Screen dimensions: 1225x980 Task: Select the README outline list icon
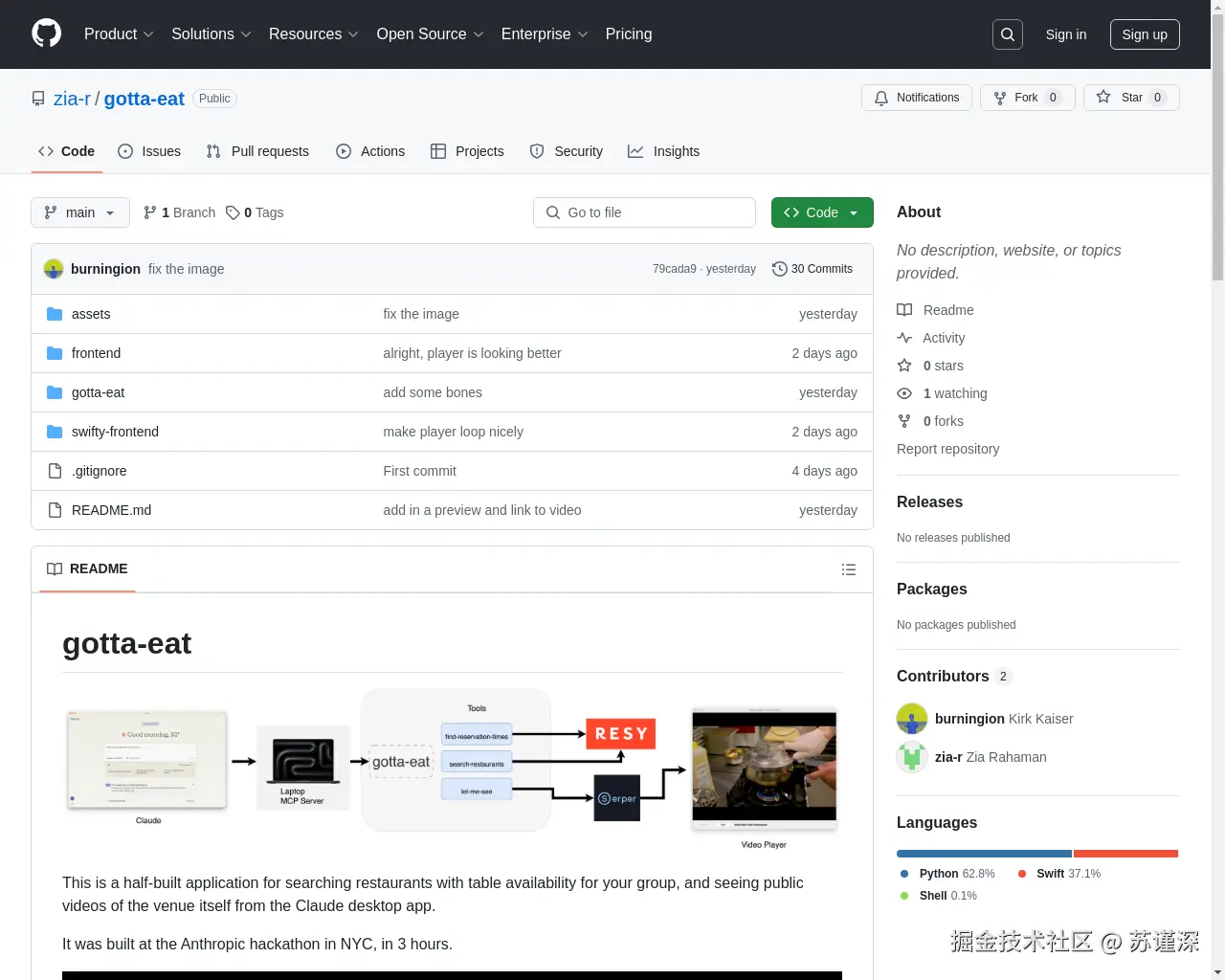(848, 569)
